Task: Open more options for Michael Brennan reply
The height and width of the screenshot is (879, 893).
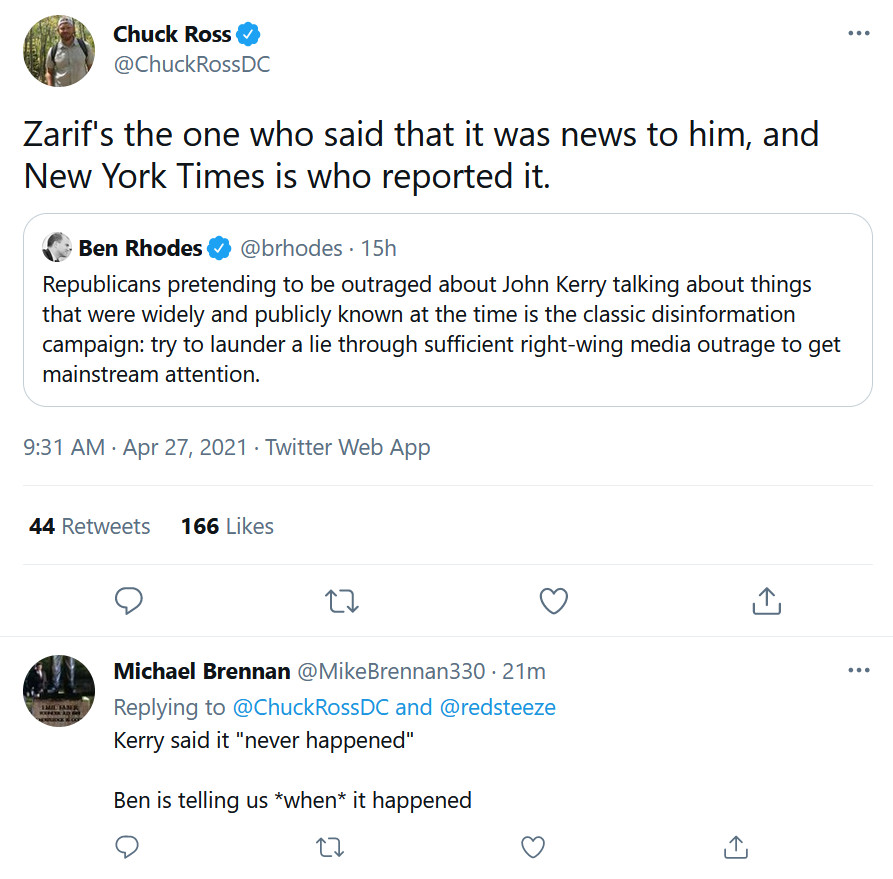Action: click(858, 670)
